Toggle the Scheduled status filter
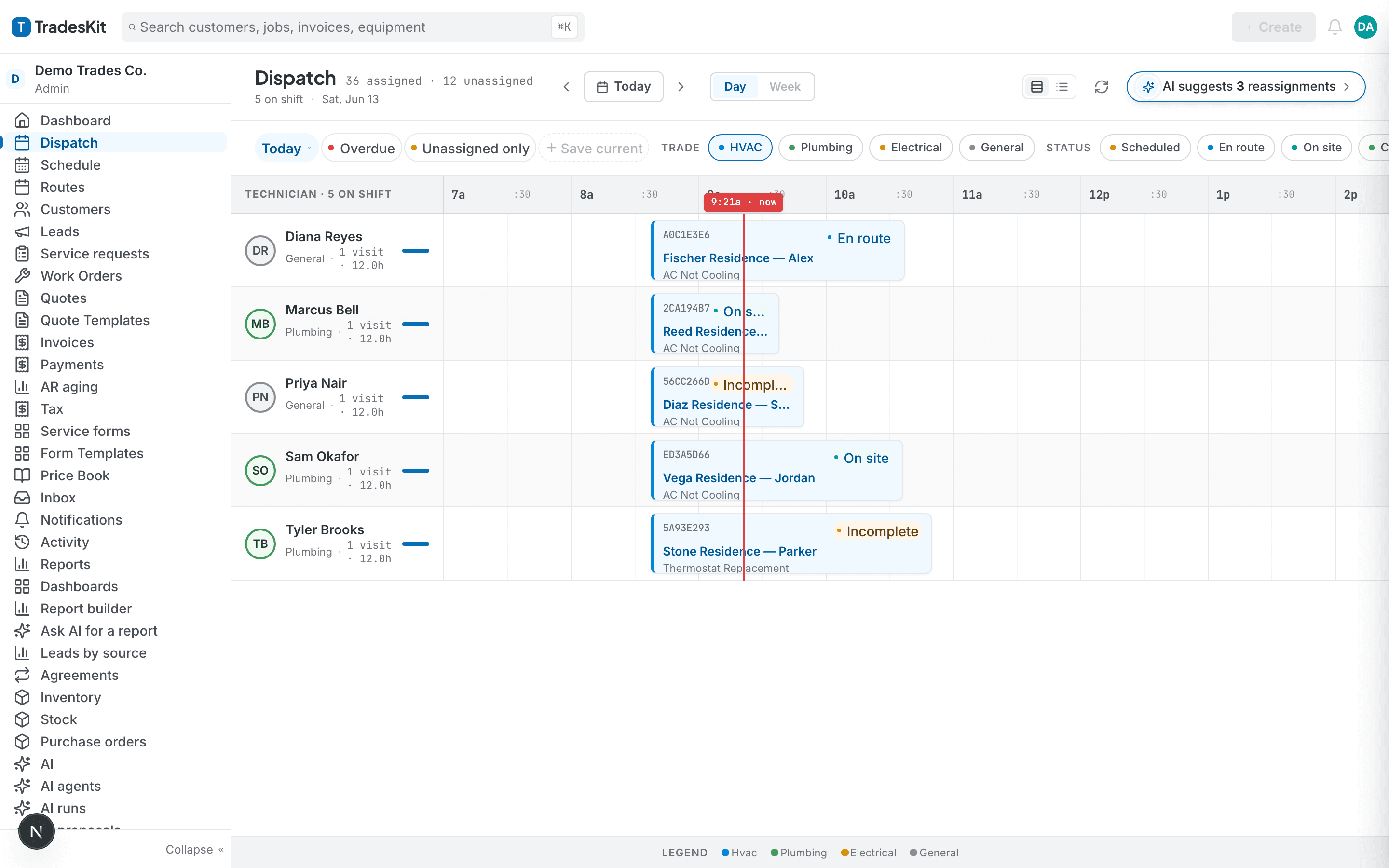This screenshot has width=1389, height=868. (1144, 148)
